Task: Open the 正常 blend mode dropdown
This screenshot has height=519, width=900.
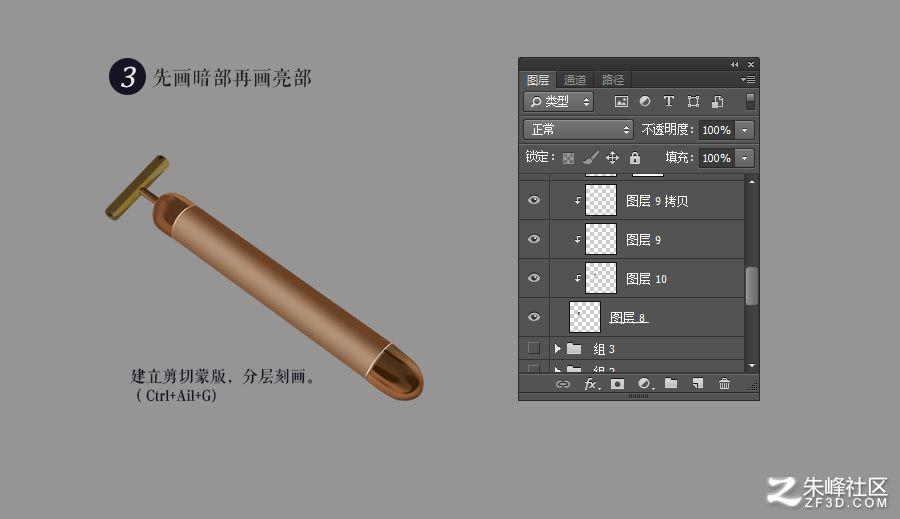Action: coord(578,130)
